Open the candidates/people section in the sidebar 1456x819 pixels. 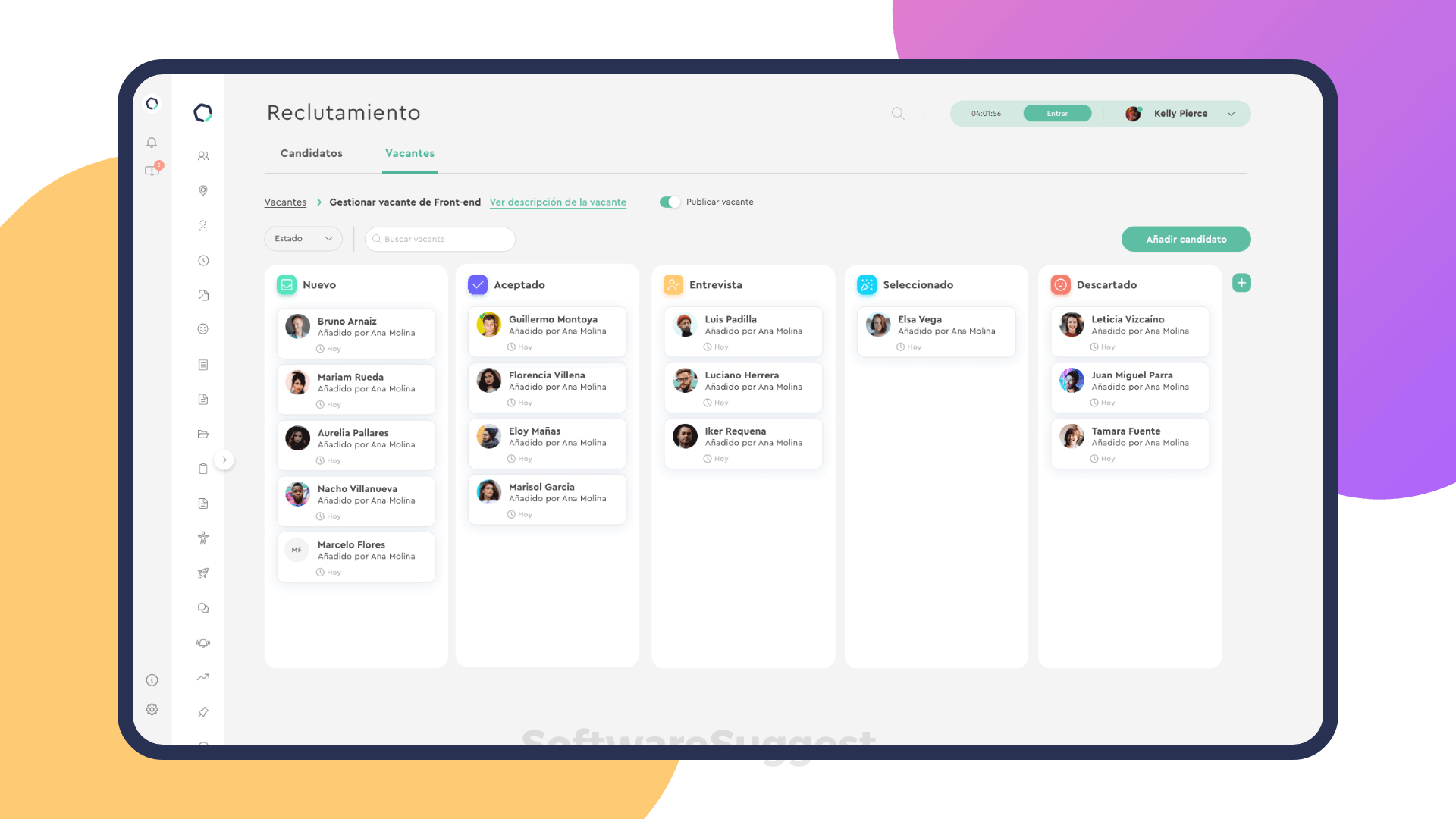coord(202,155)
